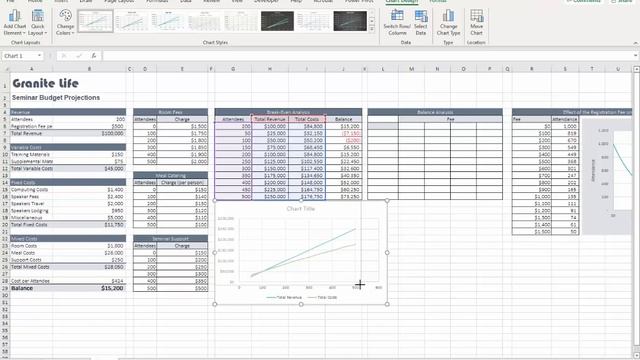Select row 29 header
This screenshot has width=640, height=360.
5,288
